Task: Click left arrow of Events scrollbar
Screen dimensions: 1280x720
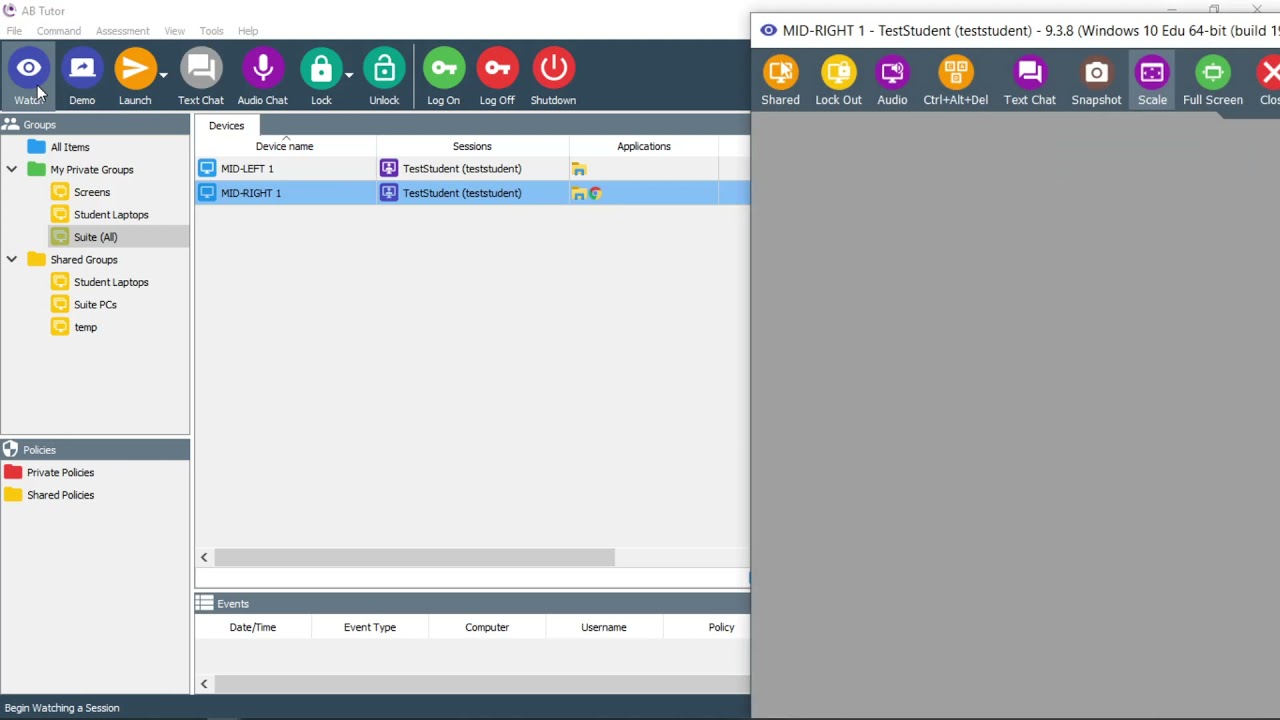Action: (x=204, y=684)
